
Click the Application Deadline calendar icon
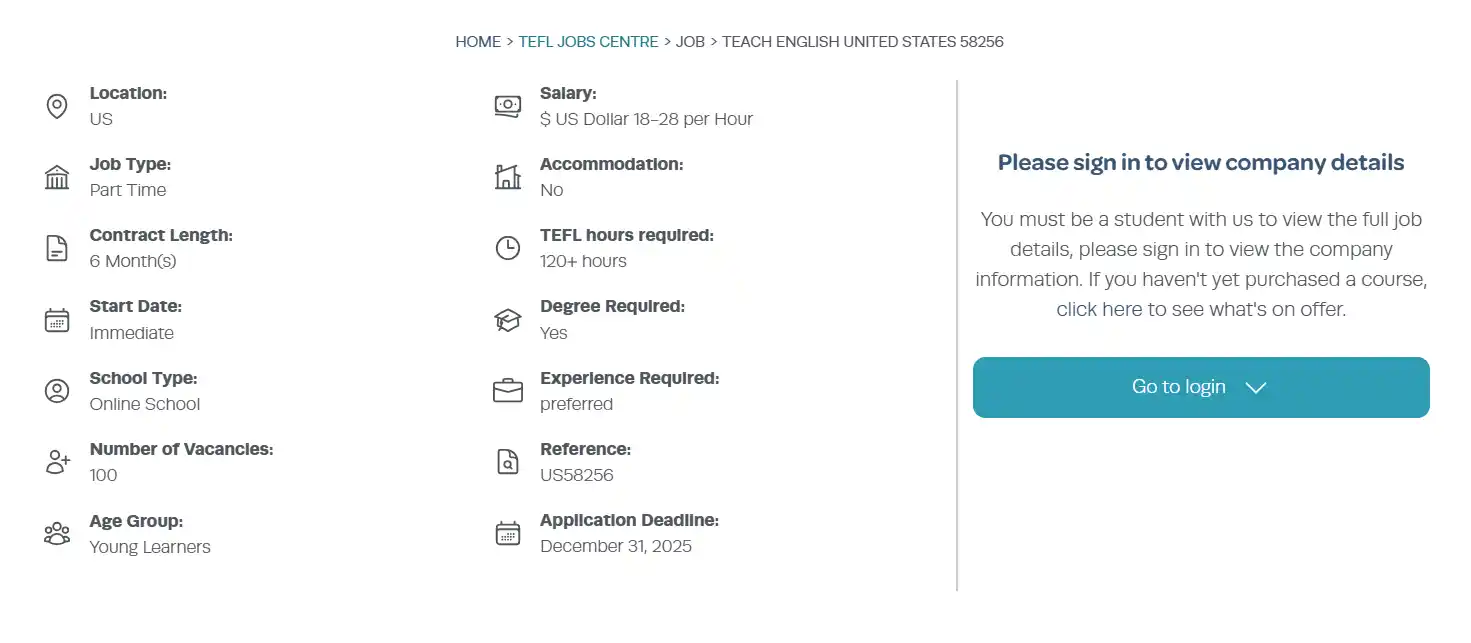click(508, 533)
